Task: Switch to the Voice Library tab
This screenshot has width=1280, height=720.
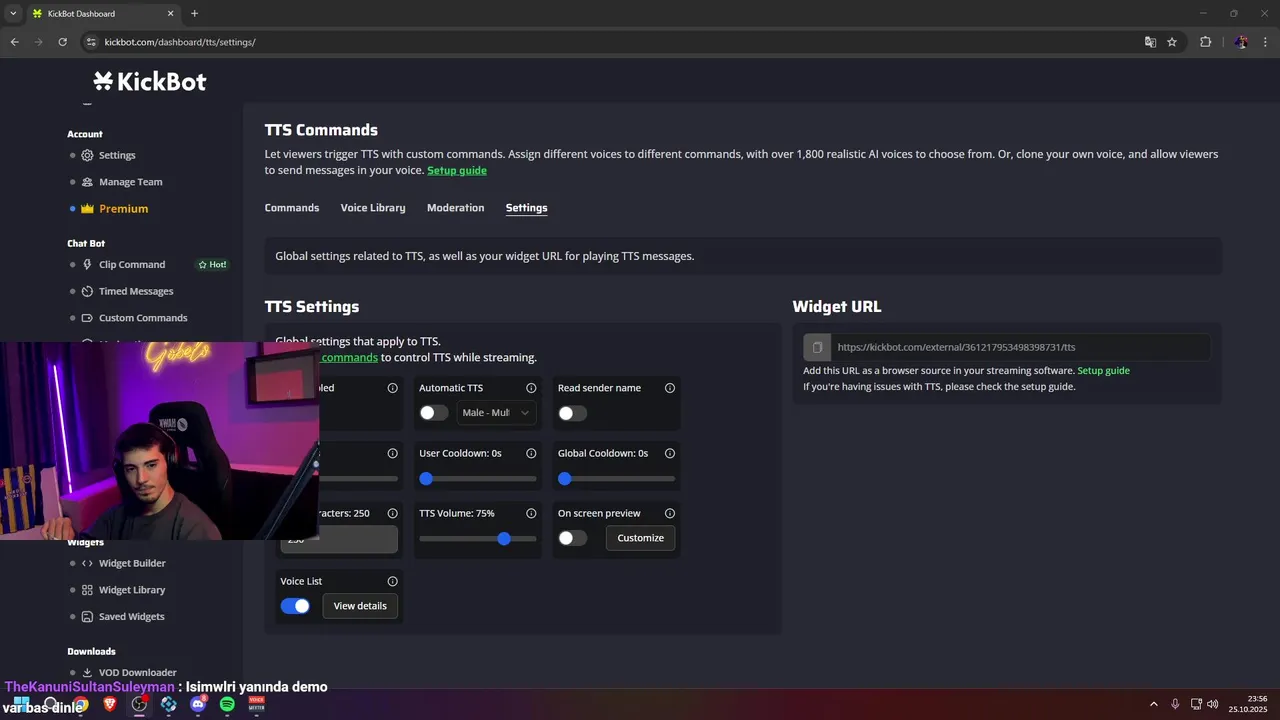Action: coord(373,208)
